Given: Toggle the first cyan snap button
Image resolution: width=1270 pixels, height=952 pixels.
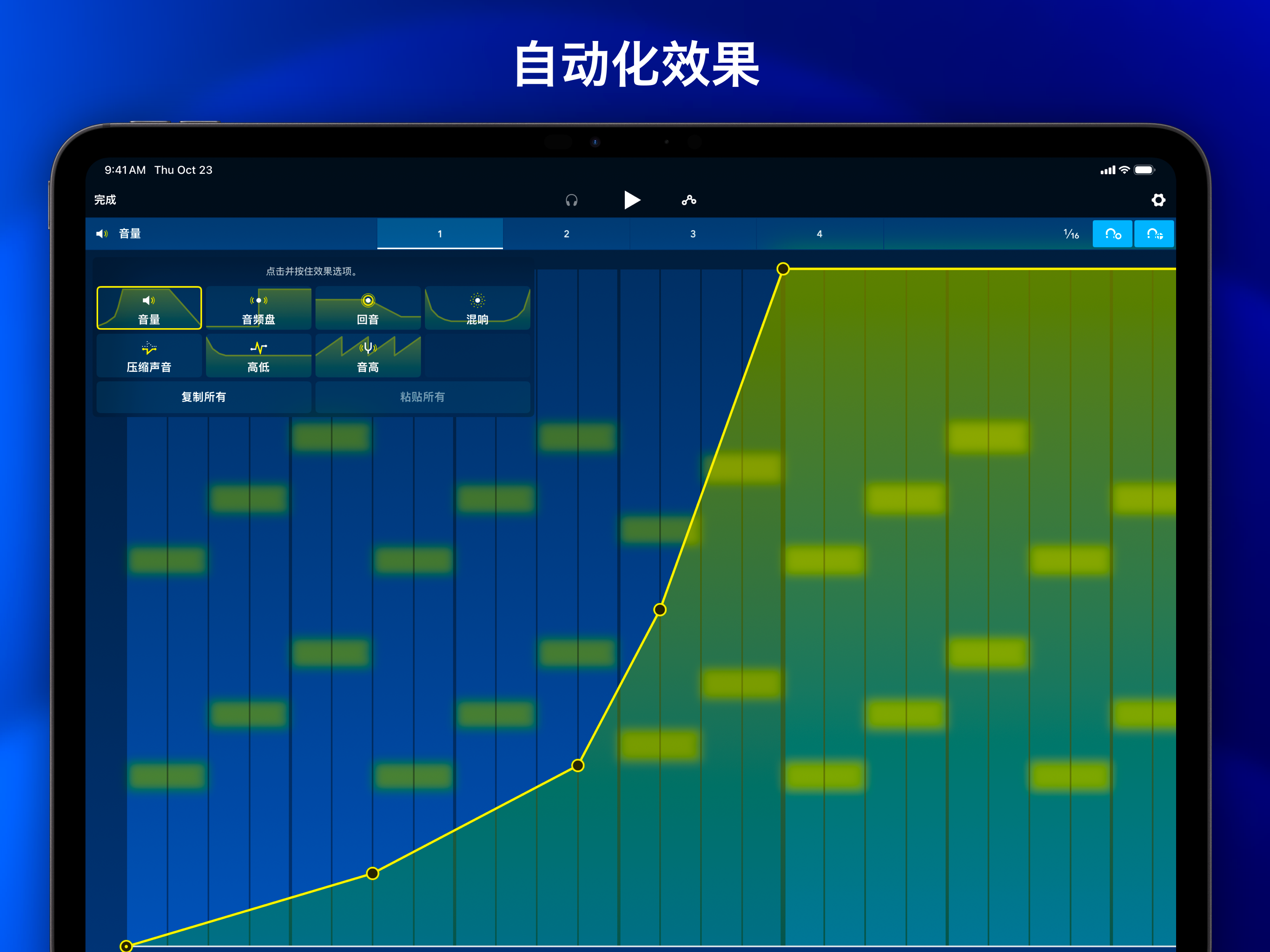Looking at the screenshot, I should pyautogui.click(x=1112, y=234).
